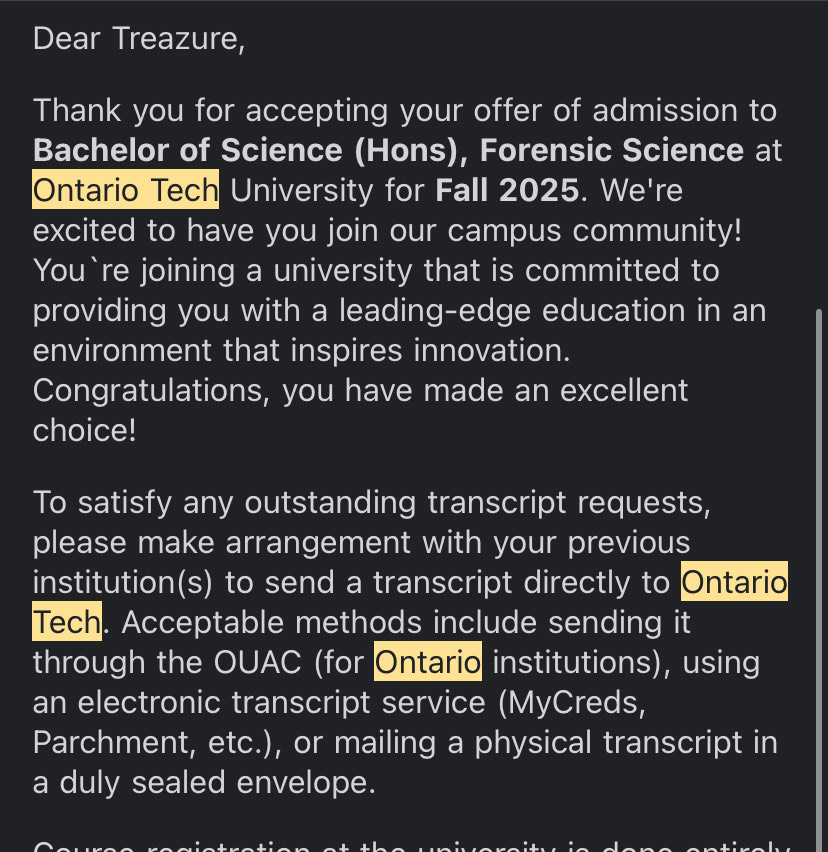Click the word "choice!" ending the first paragraph
828x852 pixels.
click(84, 430)
